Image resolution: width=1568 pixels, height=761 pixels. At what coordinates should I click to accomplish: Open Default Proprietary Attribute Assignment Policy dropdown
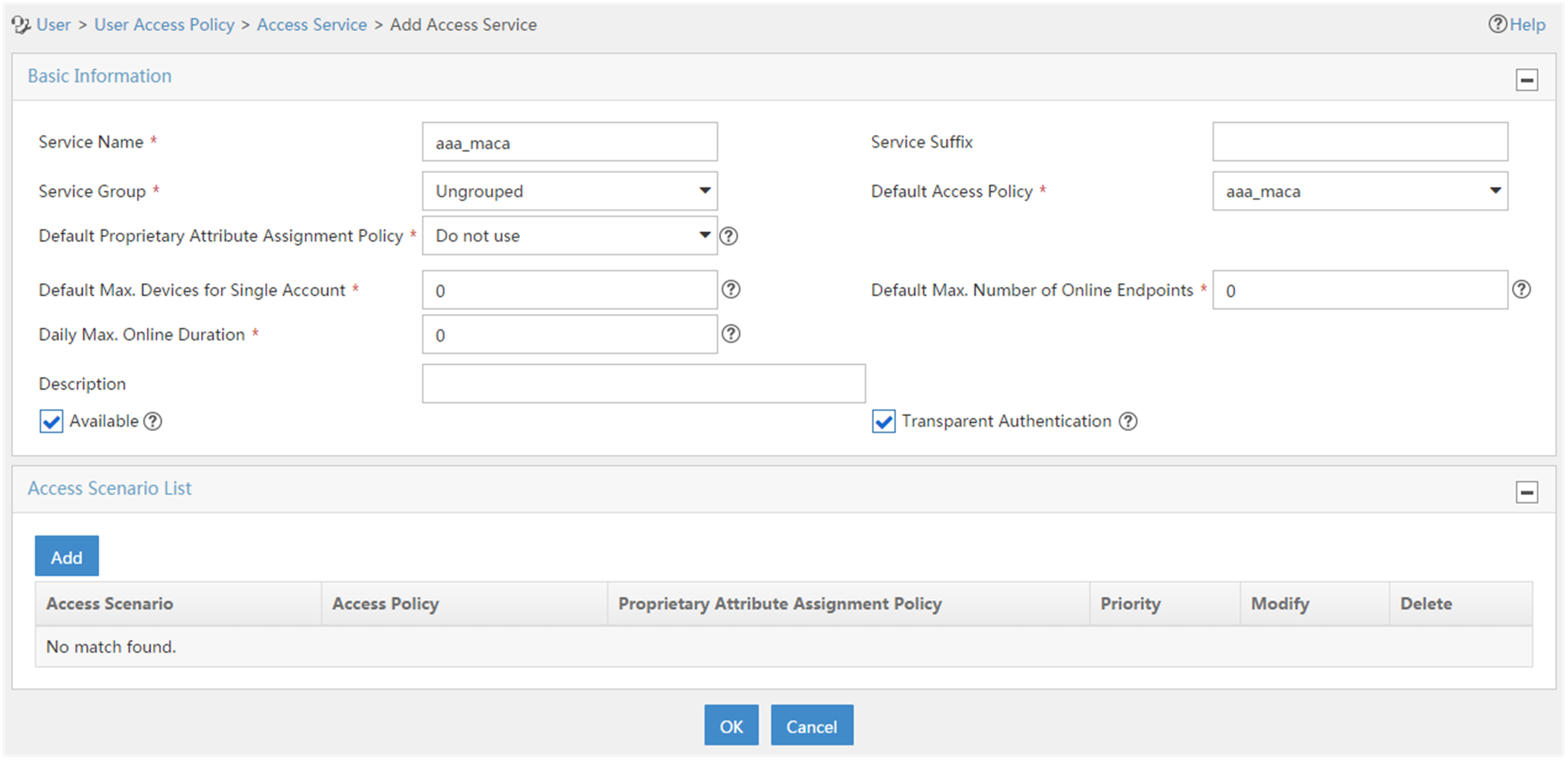point(570,236)
